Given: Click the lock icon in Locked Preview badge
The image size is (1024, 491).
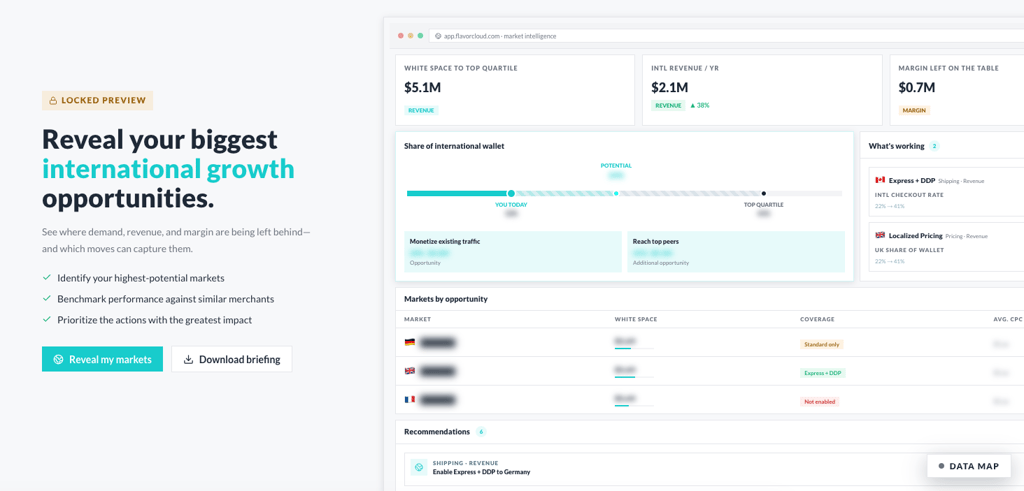Looking at the screenshot, I should tap(53, 101).
